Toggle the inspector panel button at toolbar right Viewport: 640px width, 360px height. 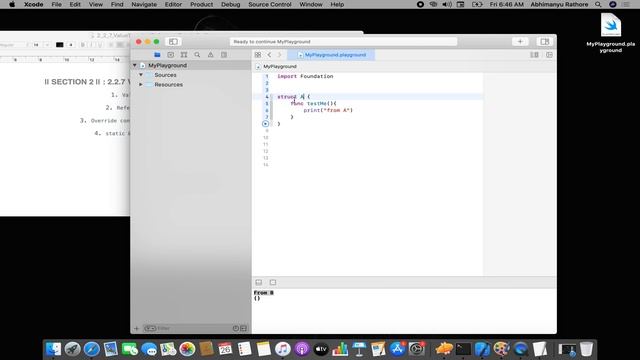(x=544, y=42)
